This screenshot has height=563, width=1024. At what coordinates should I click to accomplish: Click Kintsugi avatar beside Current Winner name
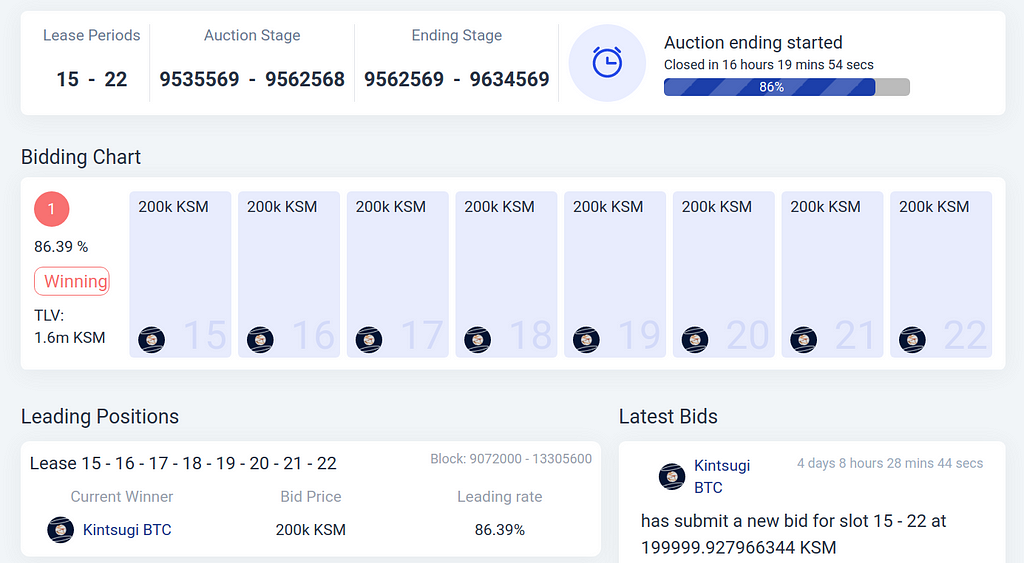click(61, 529)
